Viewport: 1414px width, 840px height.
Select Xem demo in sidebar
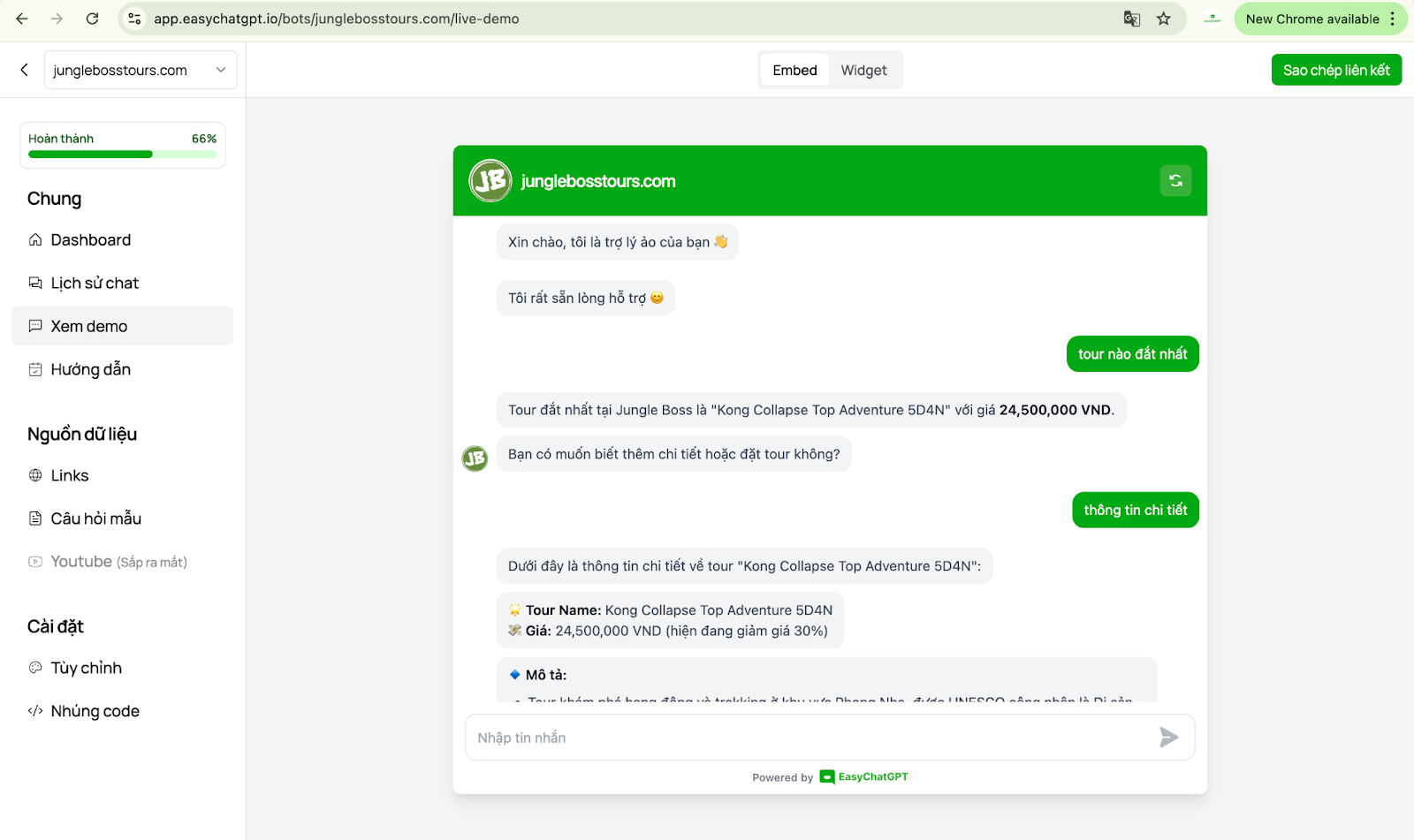pyautogui.click(x=122, y=326)
